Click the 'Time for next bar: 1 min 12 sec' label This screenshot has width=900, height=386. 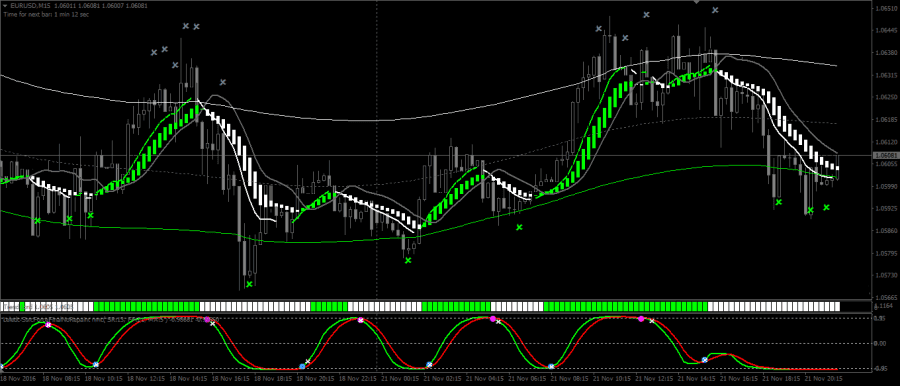pyautogui.click(x=46, y=14)
